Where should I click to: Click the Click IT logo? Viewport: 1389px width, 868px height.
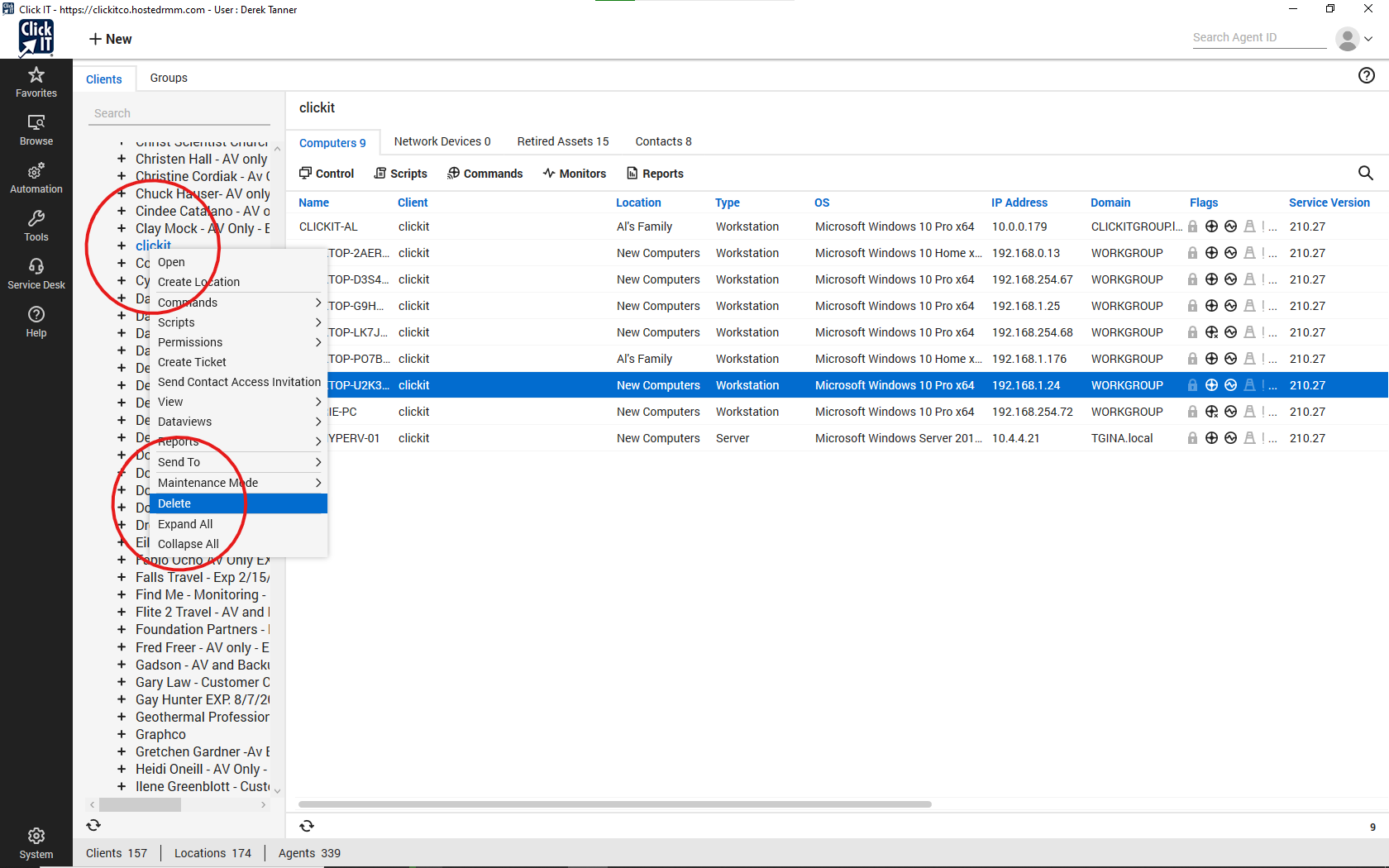(x=36, y=38)
